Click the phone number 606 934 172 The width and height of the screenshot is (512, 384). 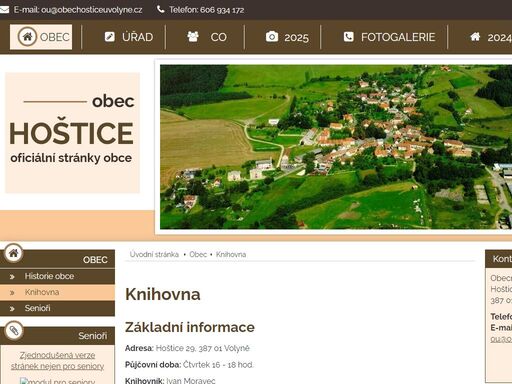click(222, 10)
